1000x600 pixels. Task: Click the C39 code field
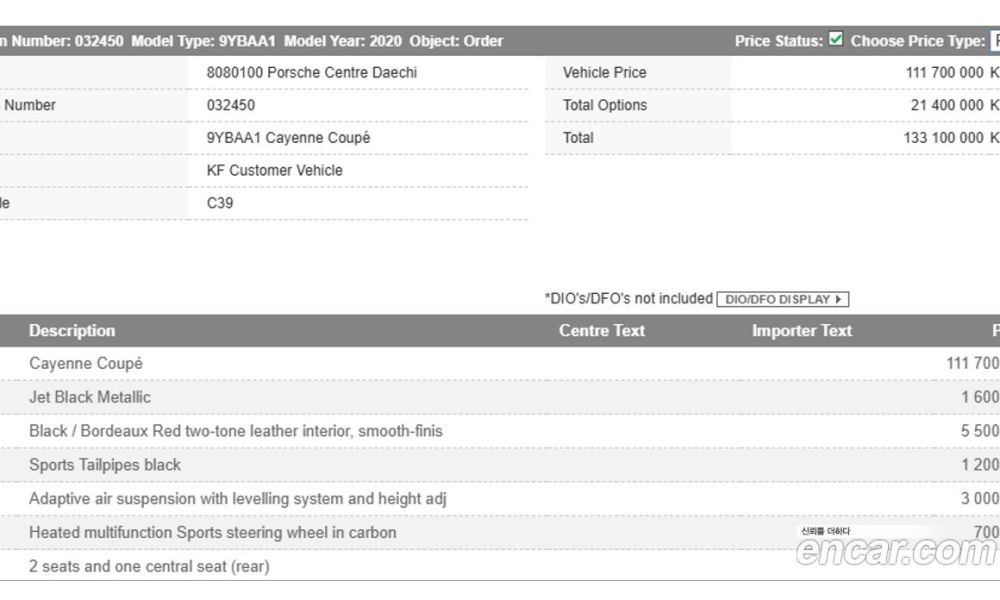pyautogui.click(x=220, y=203)
